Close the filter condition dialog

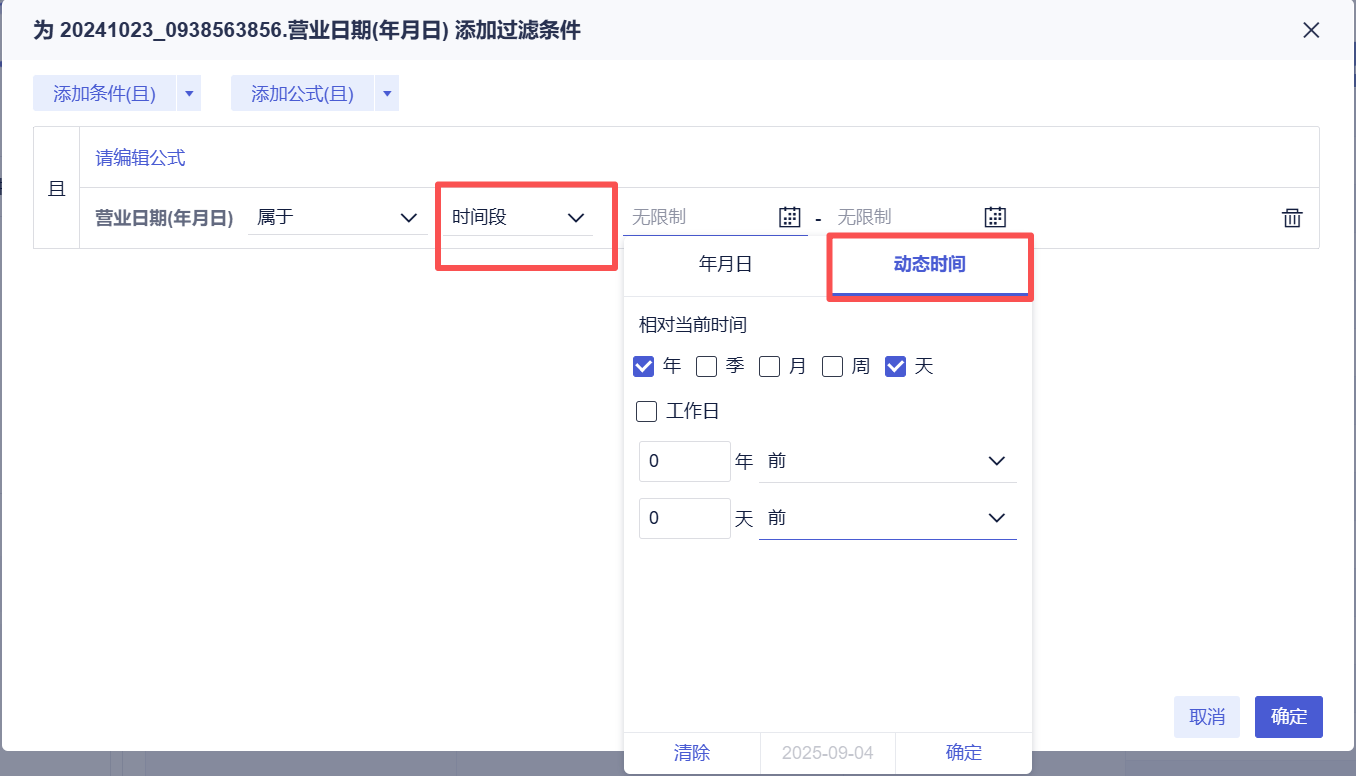point(1311,30)
